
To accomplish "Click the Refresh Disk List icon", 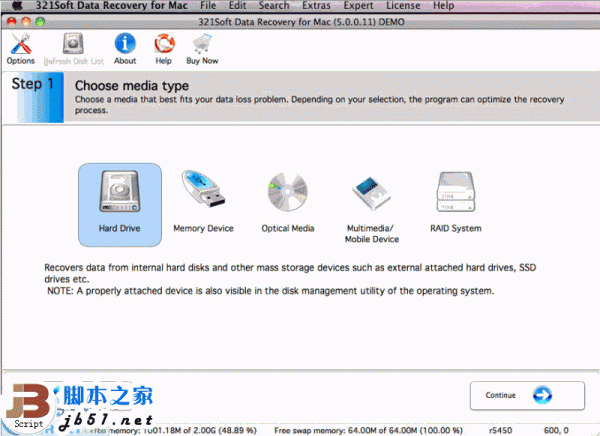I will point(73,49).
